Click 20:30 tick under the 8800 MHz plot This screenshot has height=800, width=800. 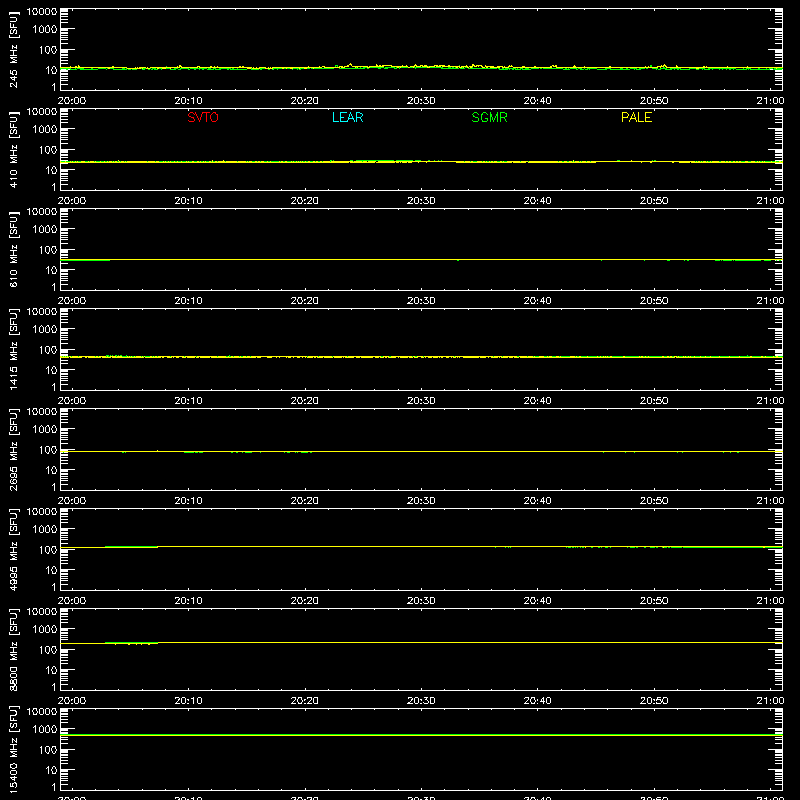[421, 701]
